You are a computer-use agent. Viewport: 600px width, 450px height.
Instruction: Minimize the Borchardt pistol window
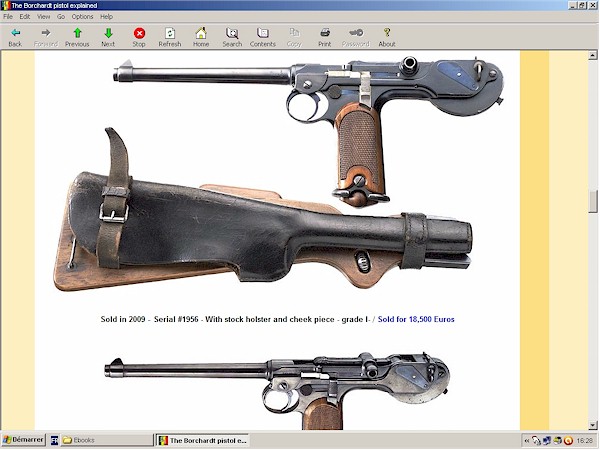[572, 5]
